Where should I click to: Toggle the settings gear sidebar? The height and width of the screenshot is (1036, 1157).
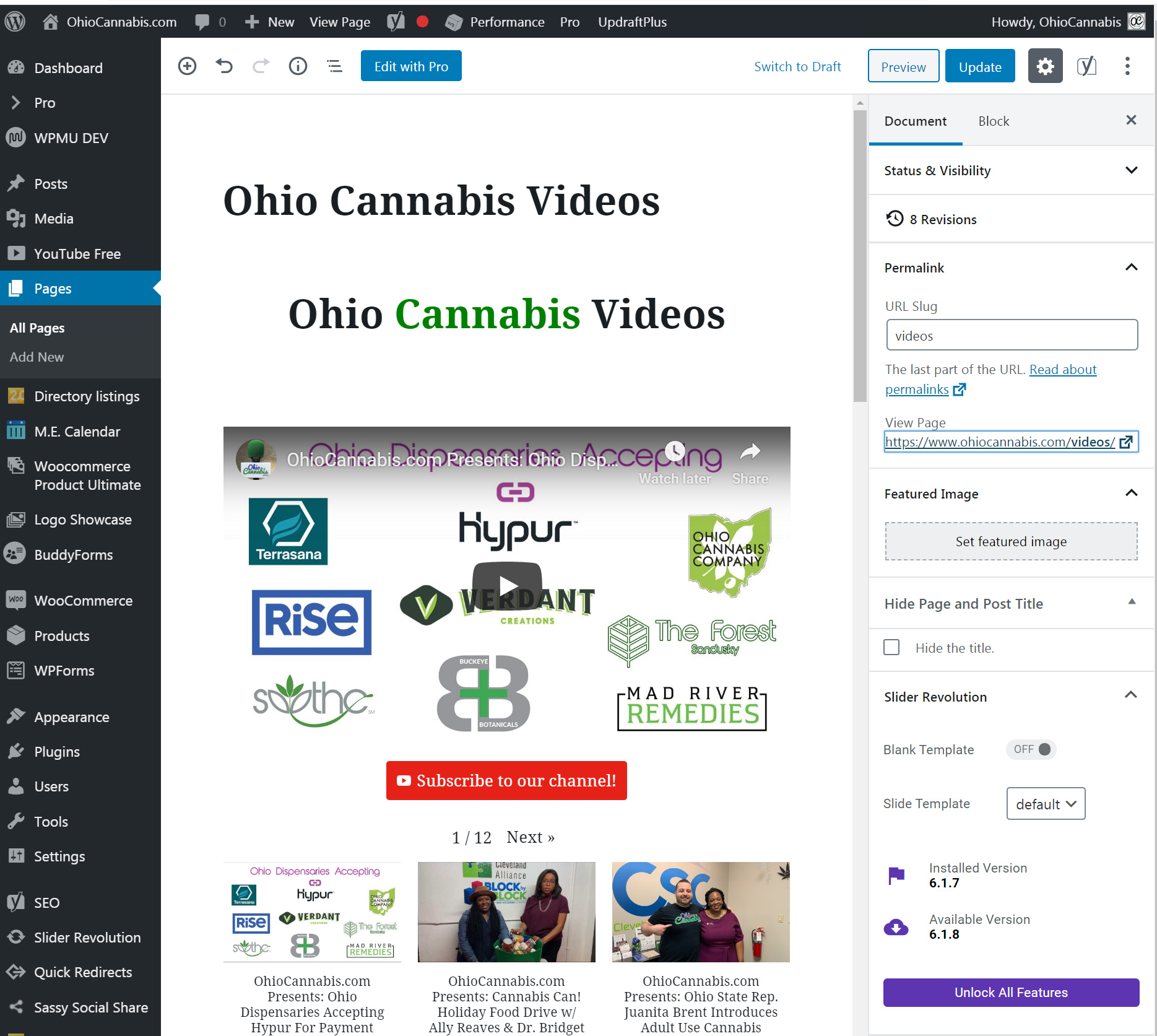tap(1045, 66)
